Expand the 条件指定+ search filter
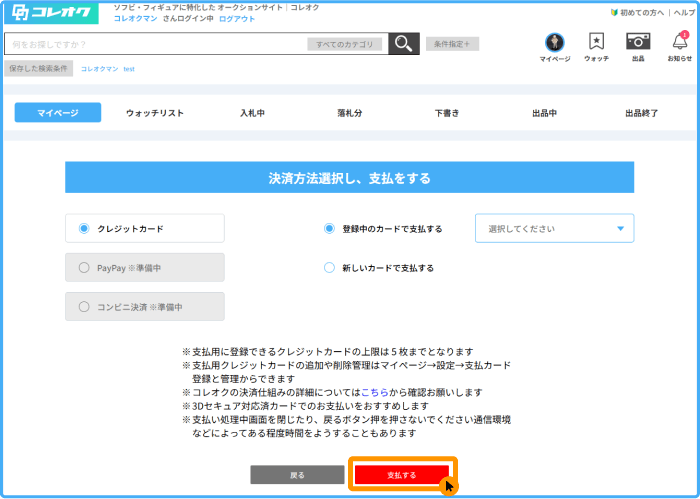 [452, 44]
